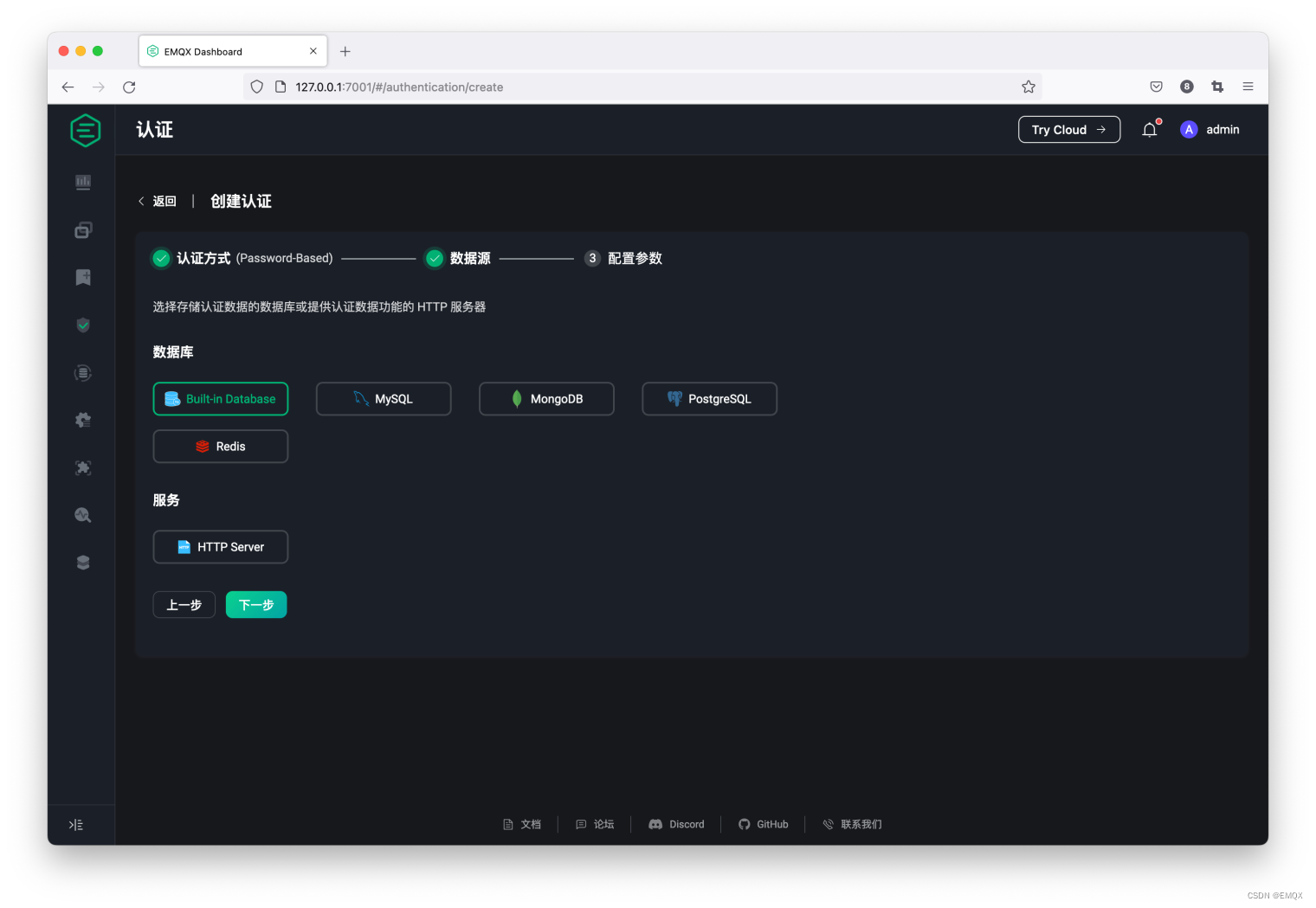This screenshot has width=1316, height=908.
Task: Select the HTTP Server service option
Action: point(220,546)
